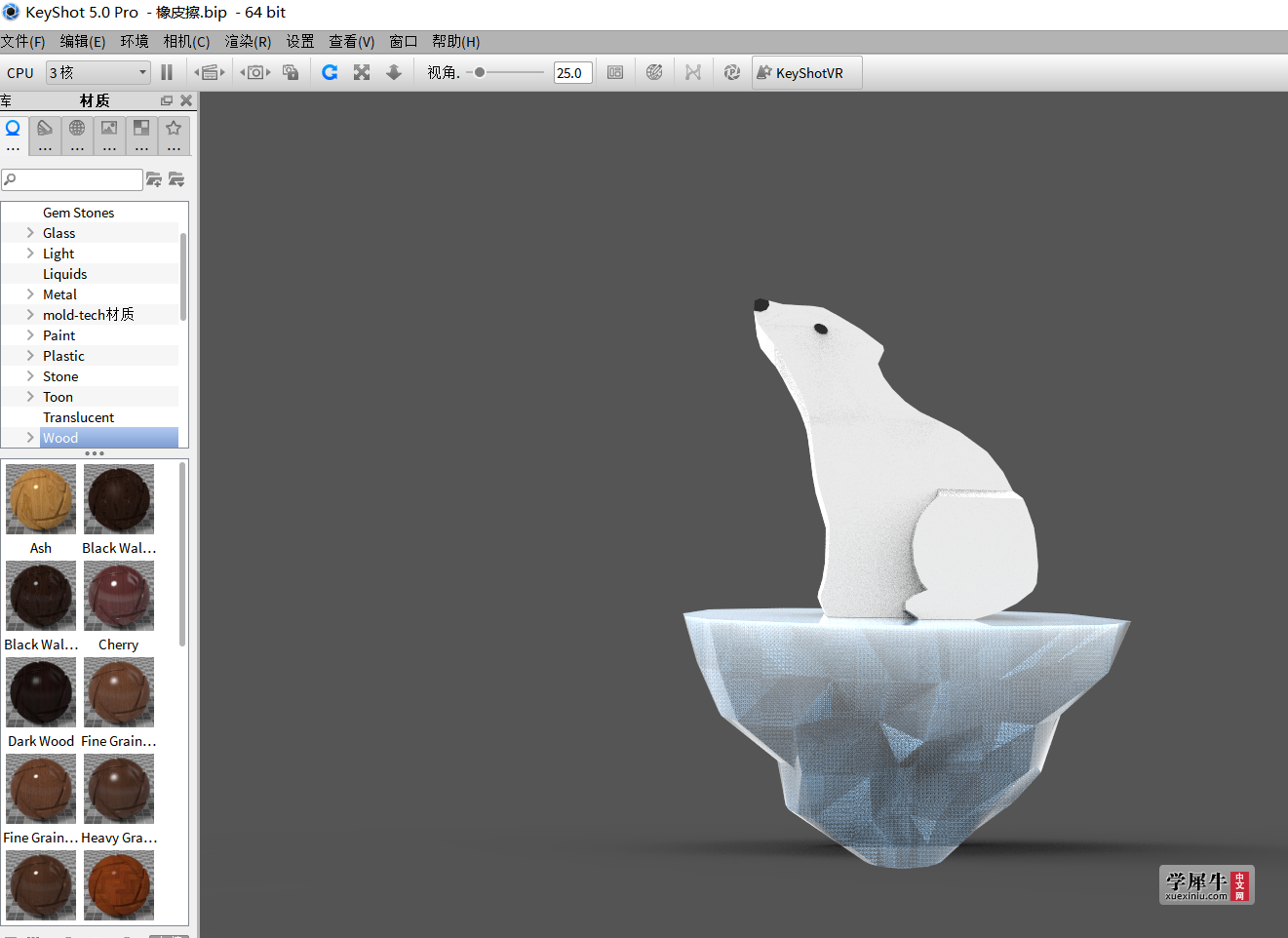Expand the Wood category
The height and width of the screenshot is (938, 1288).
pos(30,438)
